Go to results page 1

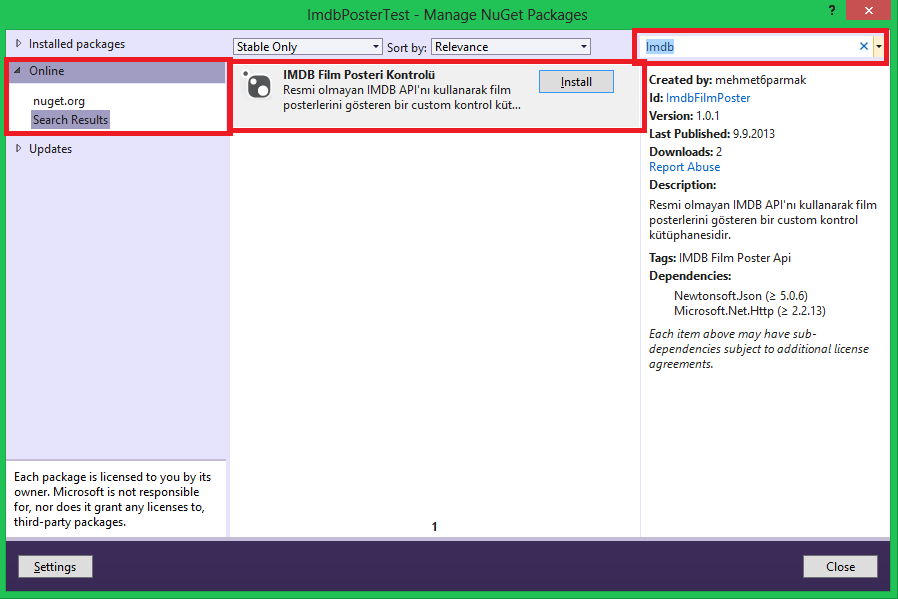click(x=435, y=526)
